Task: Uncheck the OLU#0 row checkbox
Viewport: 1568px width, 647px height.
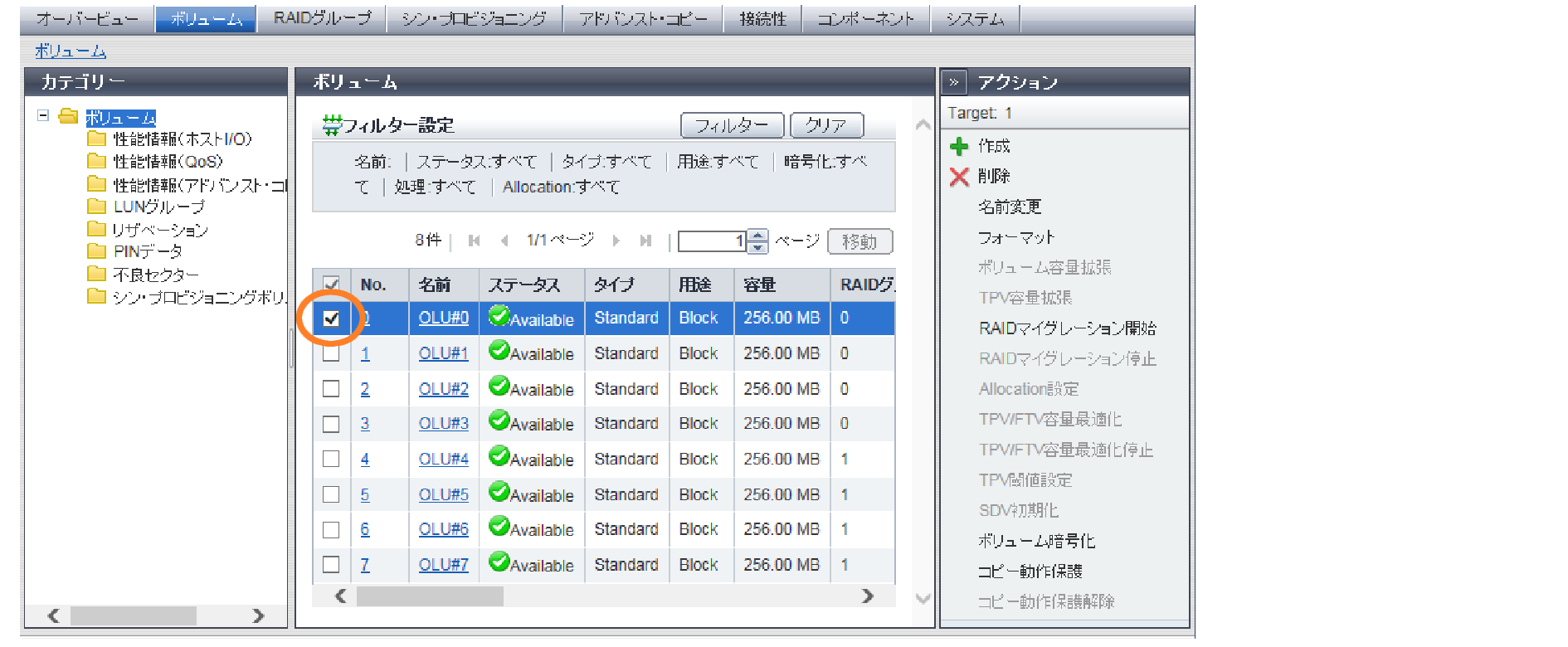Action: tap(331, 319)
